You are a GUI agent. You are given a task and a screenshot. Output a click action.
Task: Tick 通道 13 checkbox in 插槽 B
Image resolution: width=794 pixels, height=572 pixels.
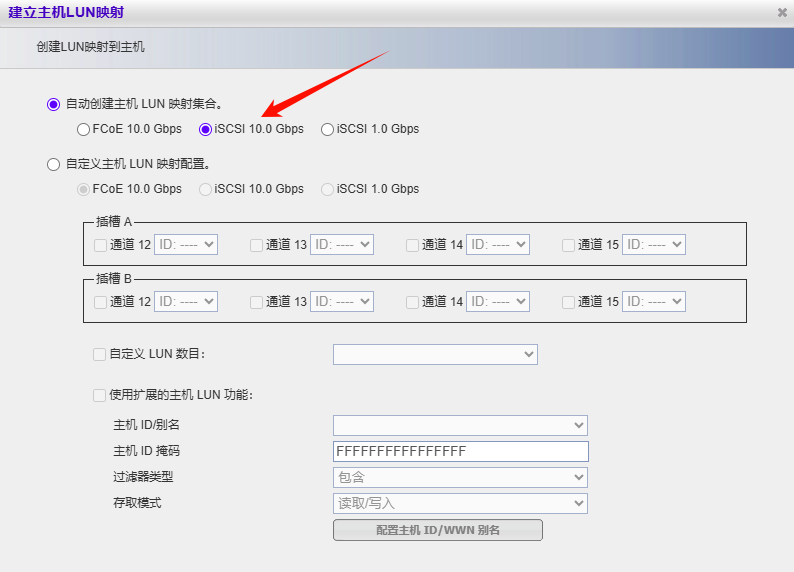[x=256, y=302]
